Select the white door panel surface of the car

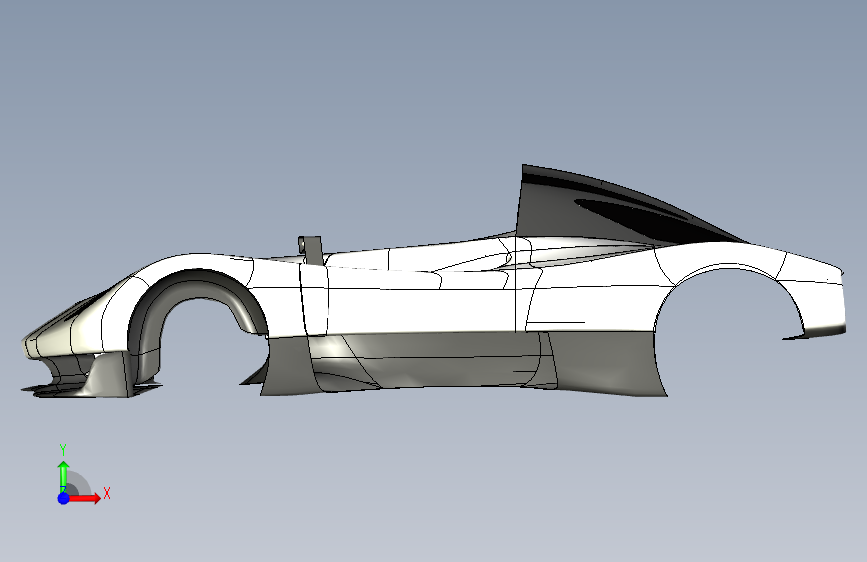click(420, 310)
